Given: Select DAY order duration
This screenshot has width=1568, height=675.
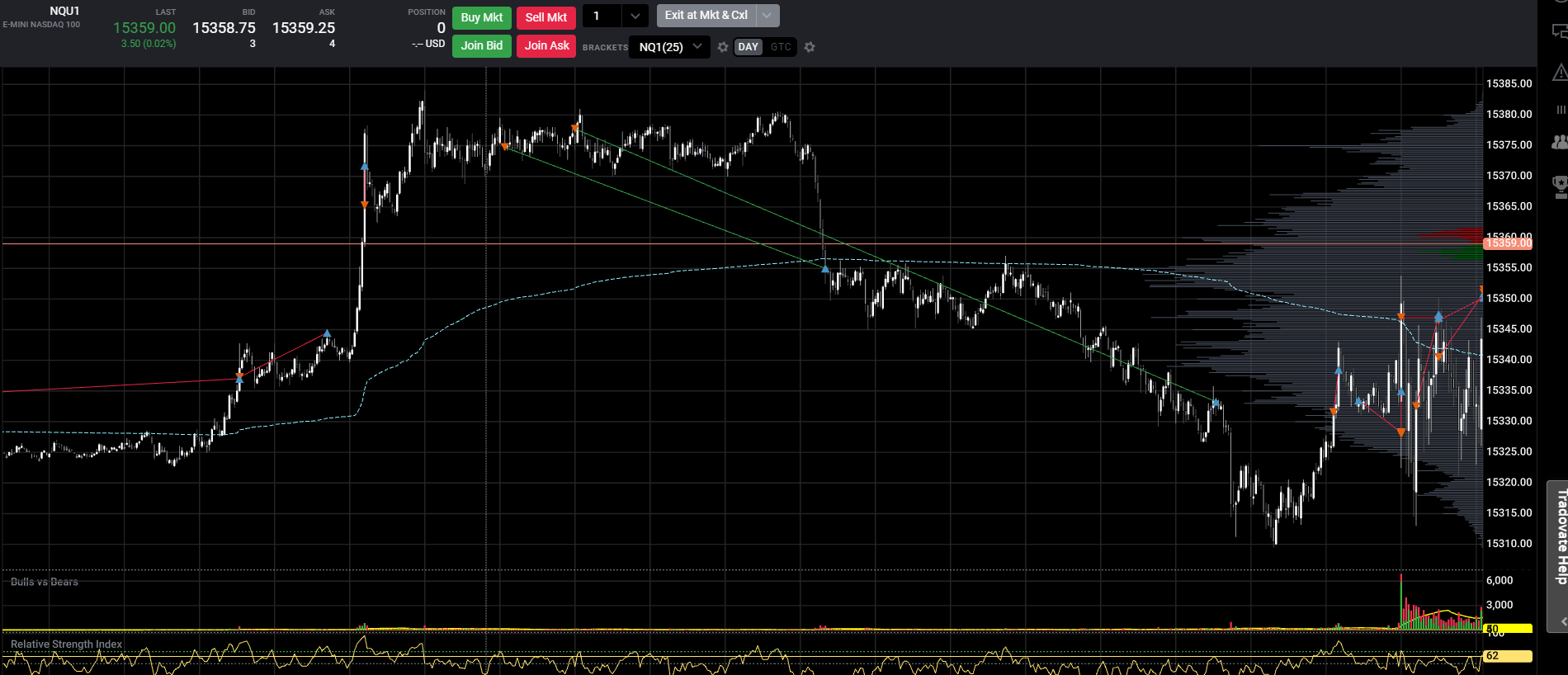Looking at the screenshot, I should 749,47.
